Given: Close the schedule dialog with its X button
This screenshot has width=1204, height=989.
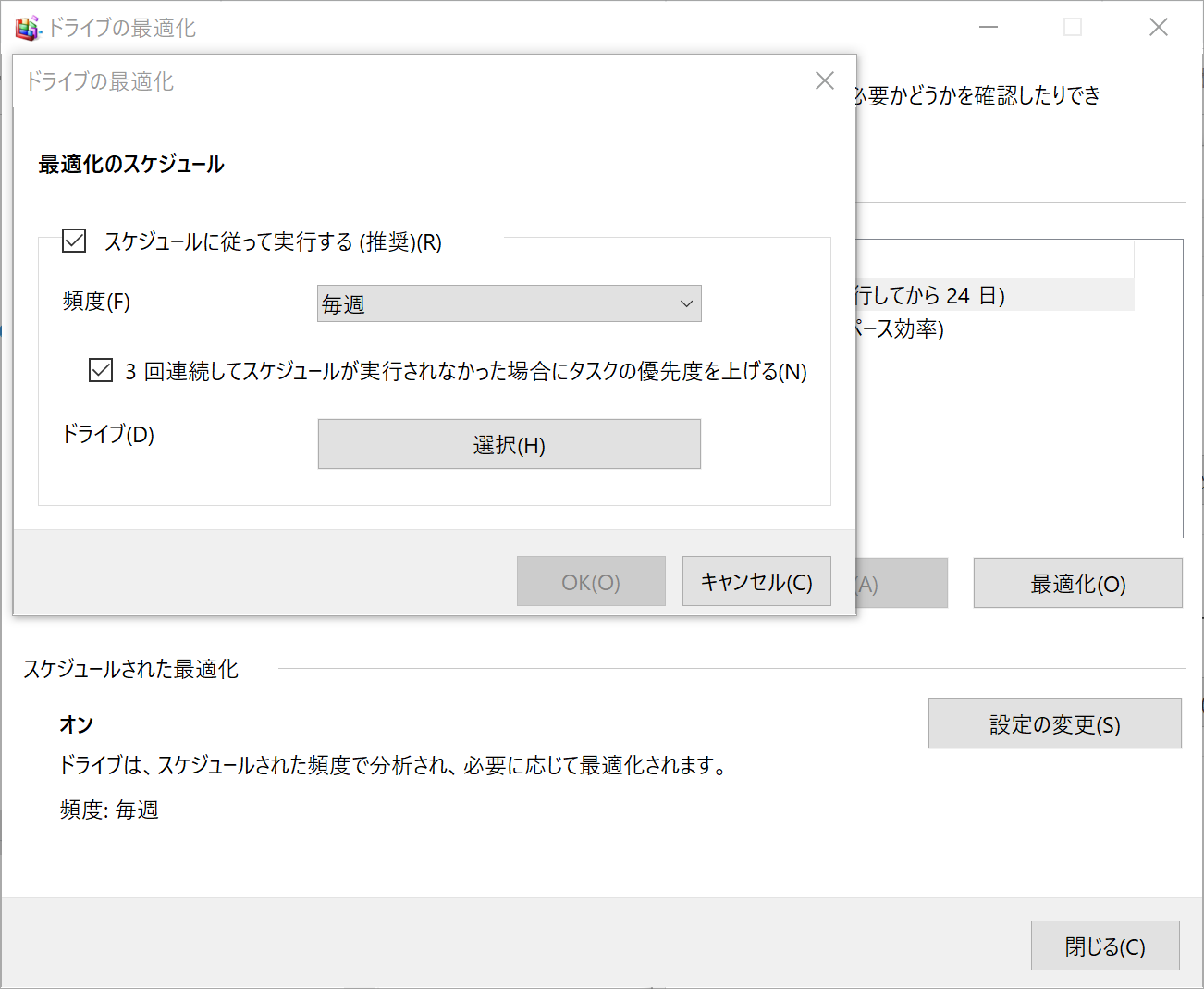Looking at the screenshot, I should (x=824, y=81).
